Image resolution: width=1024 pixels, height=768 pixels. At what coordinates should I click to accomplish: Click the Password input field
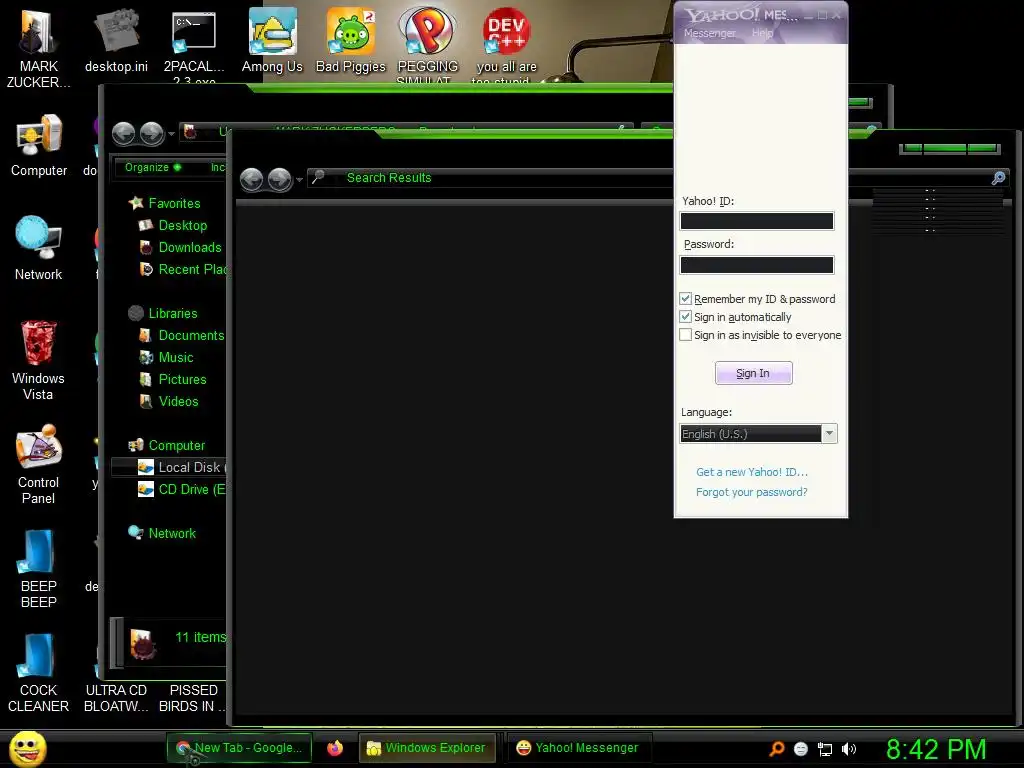coord(757,265)
